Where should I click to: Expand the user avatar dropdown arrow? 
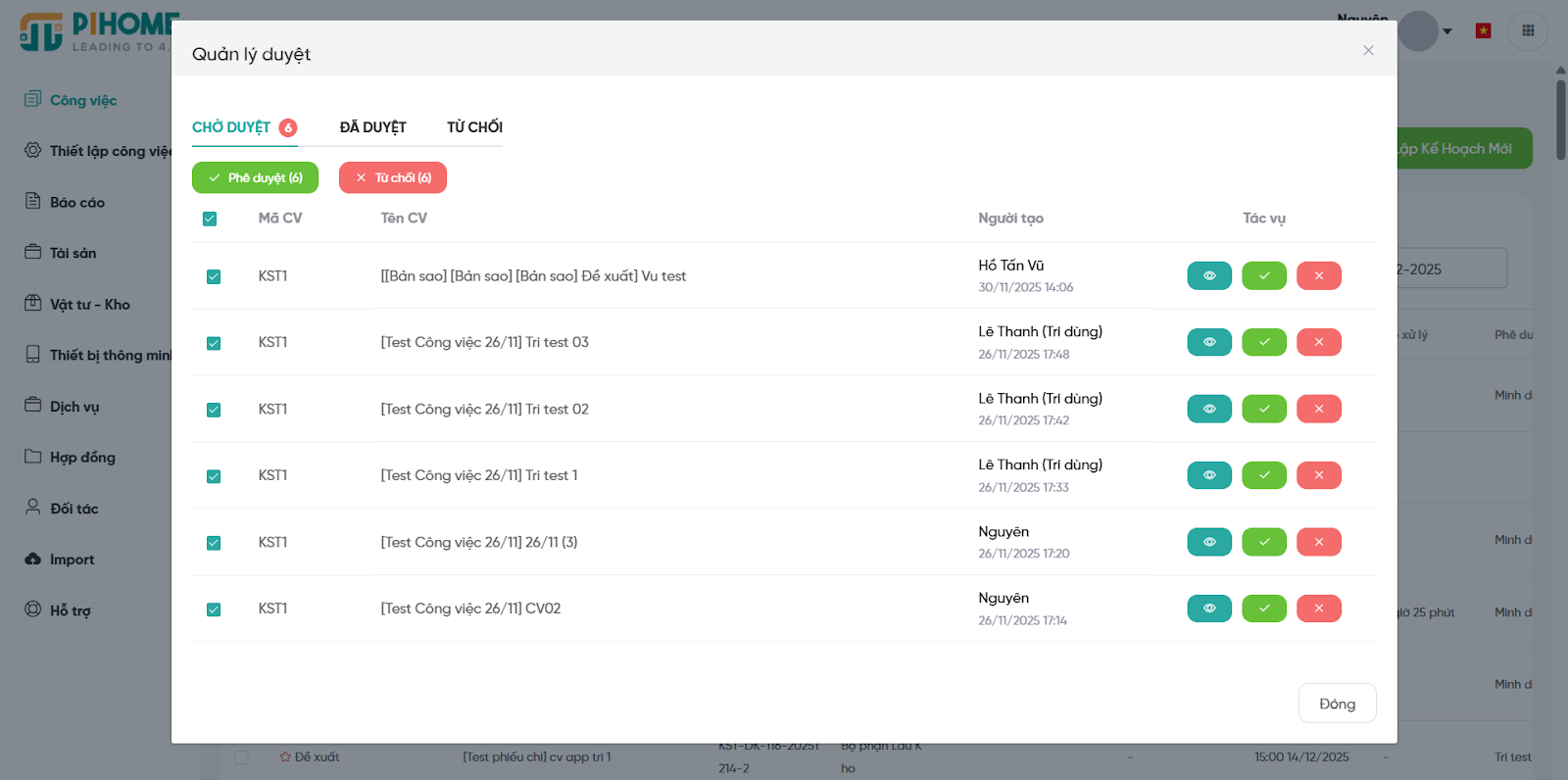(1447, 31)
